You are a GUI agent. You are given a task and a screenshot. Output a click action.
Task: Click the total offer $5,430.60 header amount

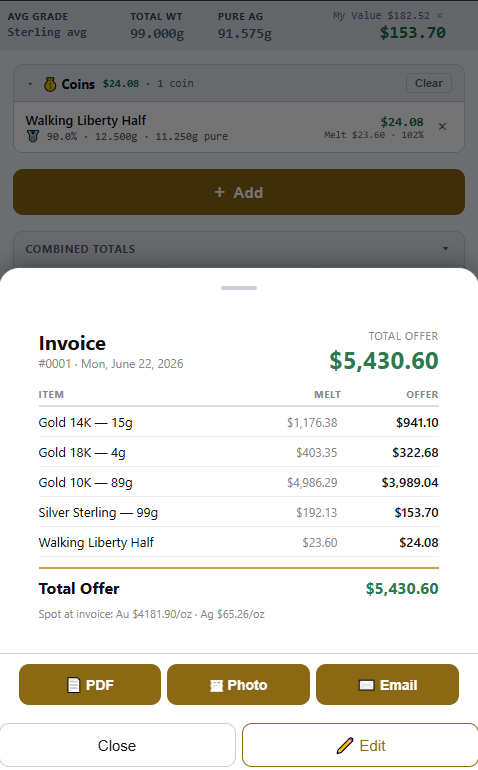click(384, 360)
